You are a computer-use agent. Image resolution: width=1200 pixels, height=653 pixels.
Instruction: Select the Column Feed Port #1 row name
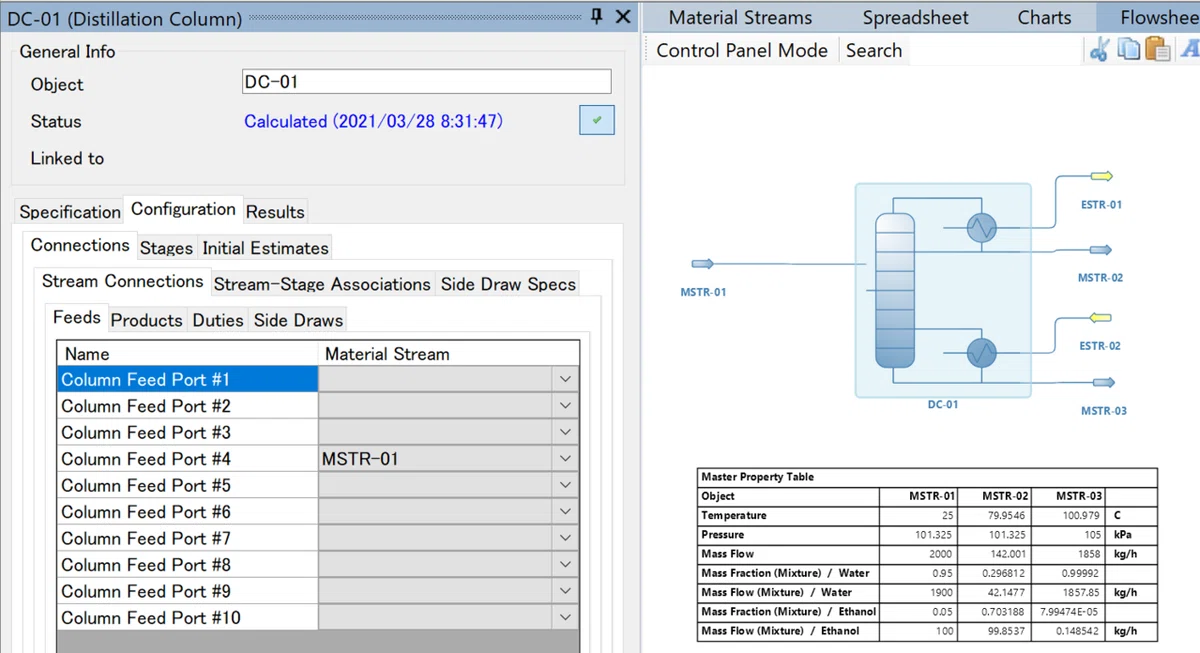click(187, 379)
